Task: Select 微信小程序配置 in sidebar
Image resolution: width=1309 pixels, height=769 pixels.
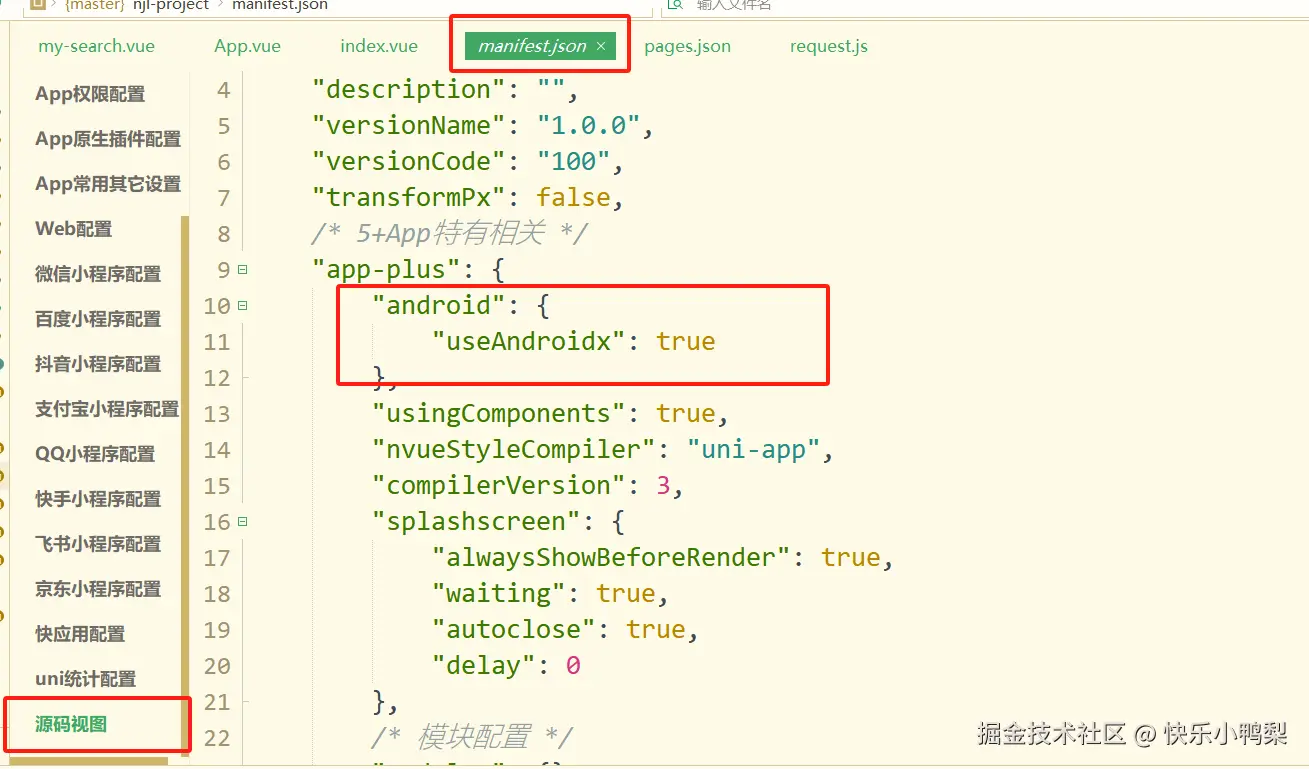Action: (x=98, y=274)
